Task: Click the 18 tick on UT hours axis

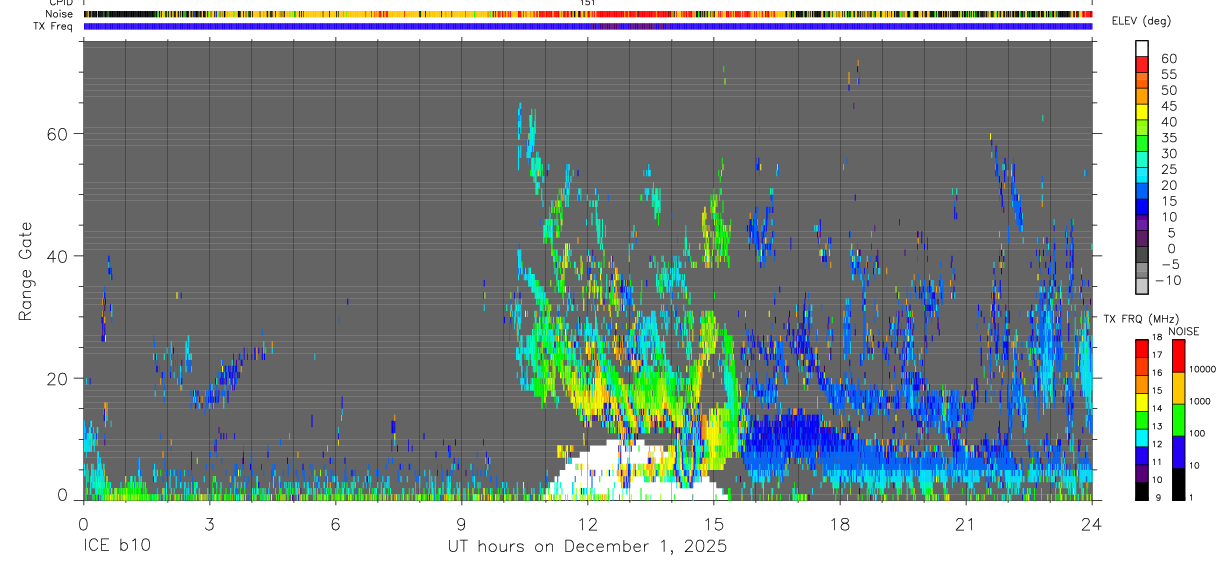Action: 839,524
